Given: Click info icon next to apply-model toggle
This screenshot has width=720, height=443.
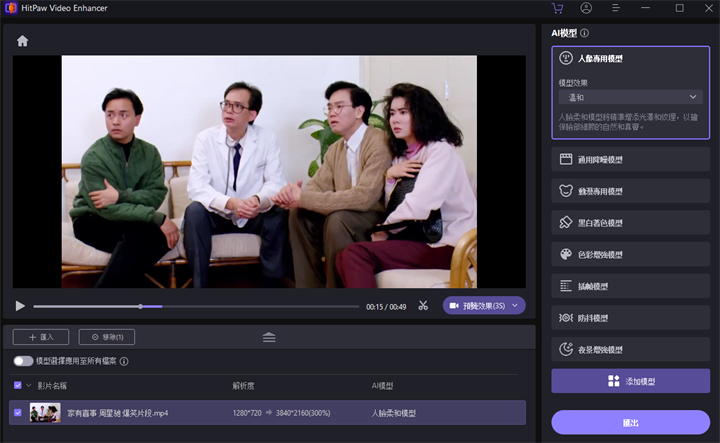Looking at the screenshot, I should (x=124, y=361).
